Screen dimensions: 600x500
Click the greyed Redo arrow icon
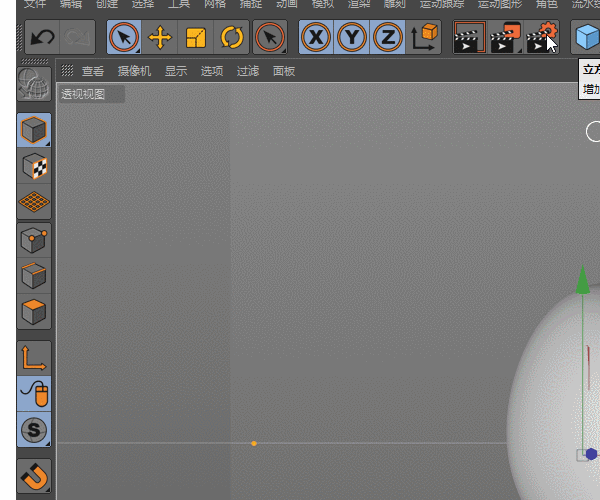click(x=77, y=37)
